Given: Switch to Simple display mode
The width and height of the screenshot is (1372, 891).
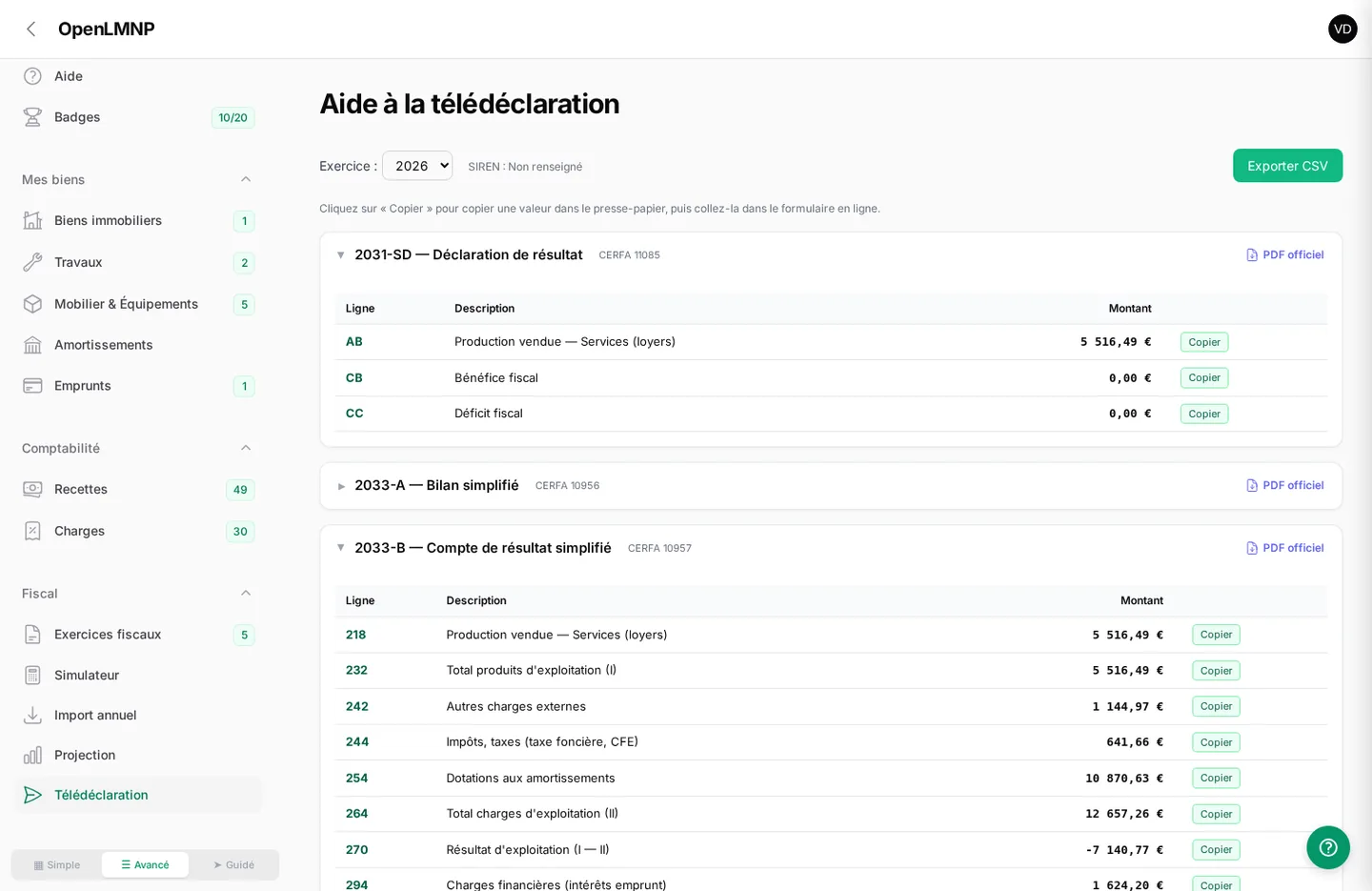Looking at the screenshot, I should tap(57, 865).
